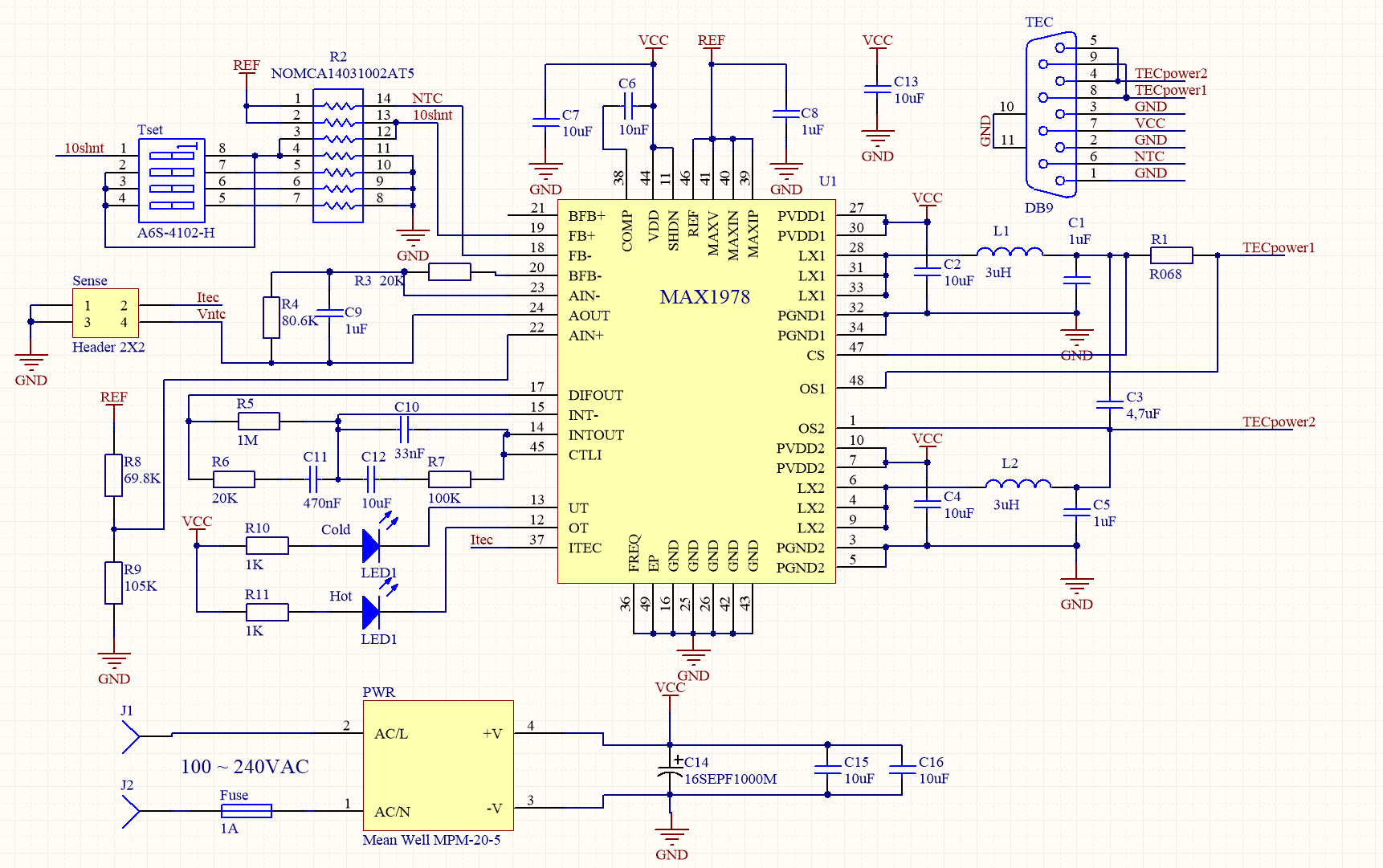Select resistor R7 100K symbol
The image size is (1383, 868).
coord(450,479)
